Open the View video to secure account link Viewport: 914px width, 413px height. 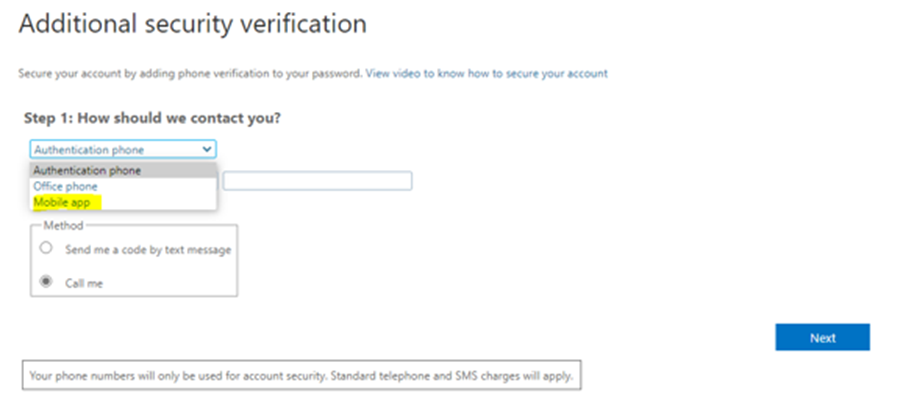(x=486, y=73)
